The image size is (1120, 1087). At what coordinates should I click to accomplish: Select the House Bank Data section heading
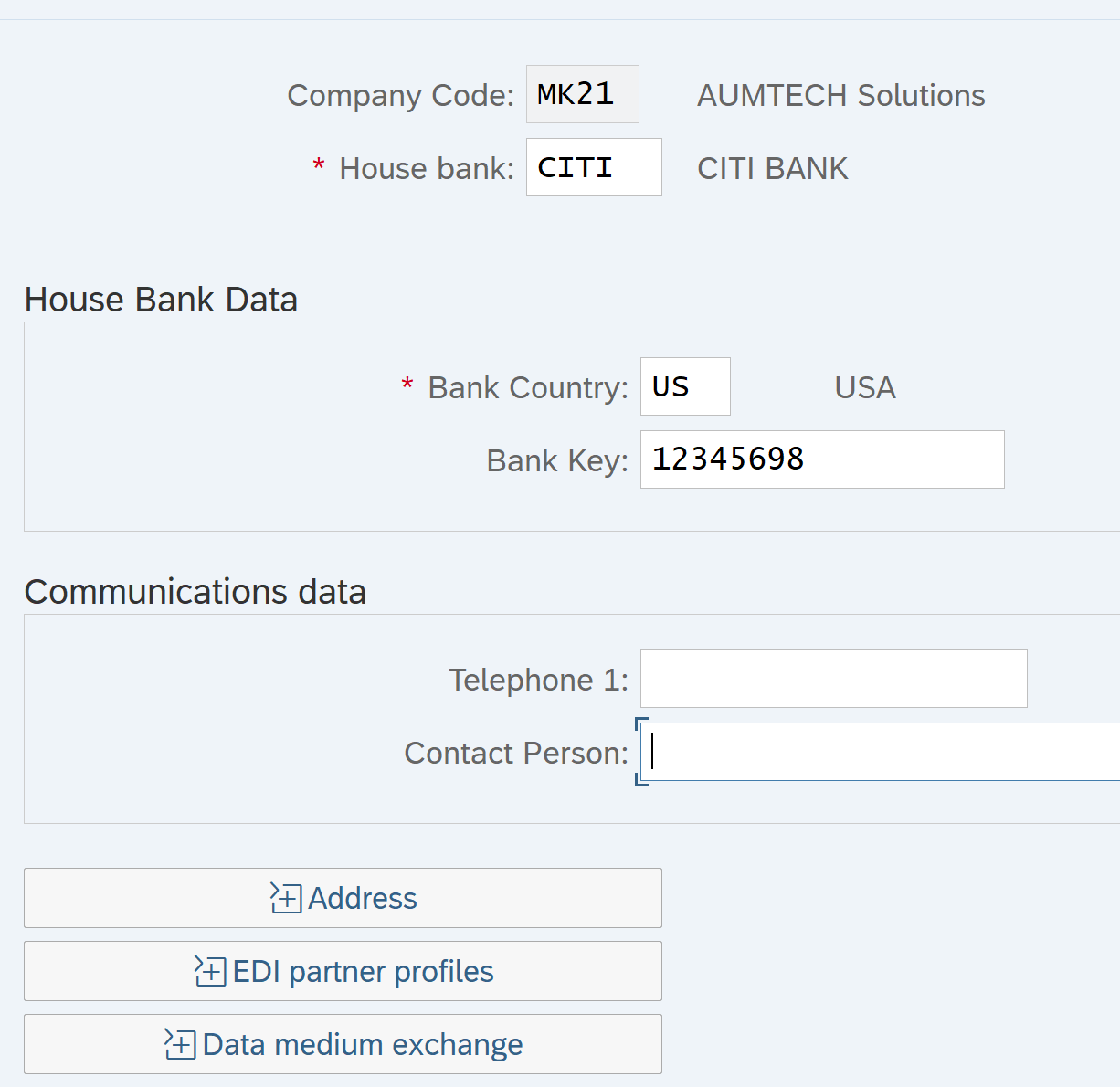coord(161,300)
